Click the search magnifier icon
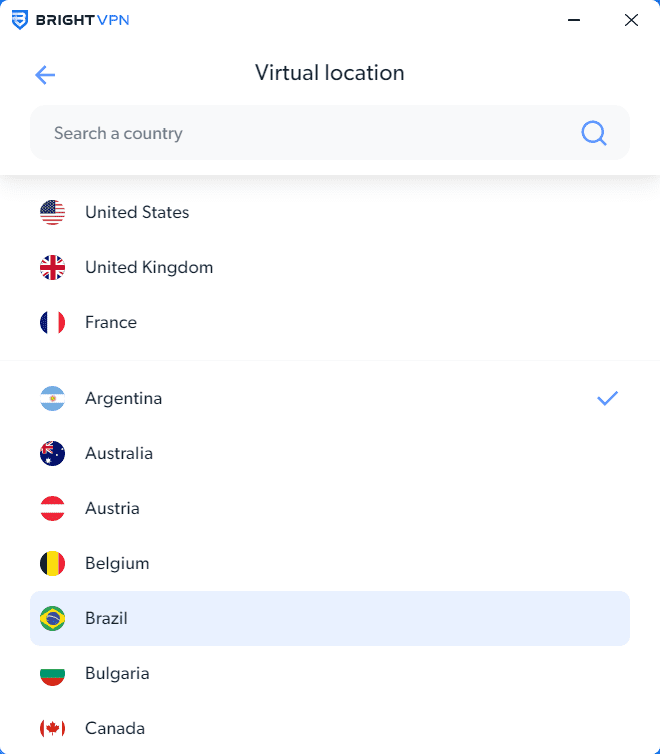 tap(594, 133)
